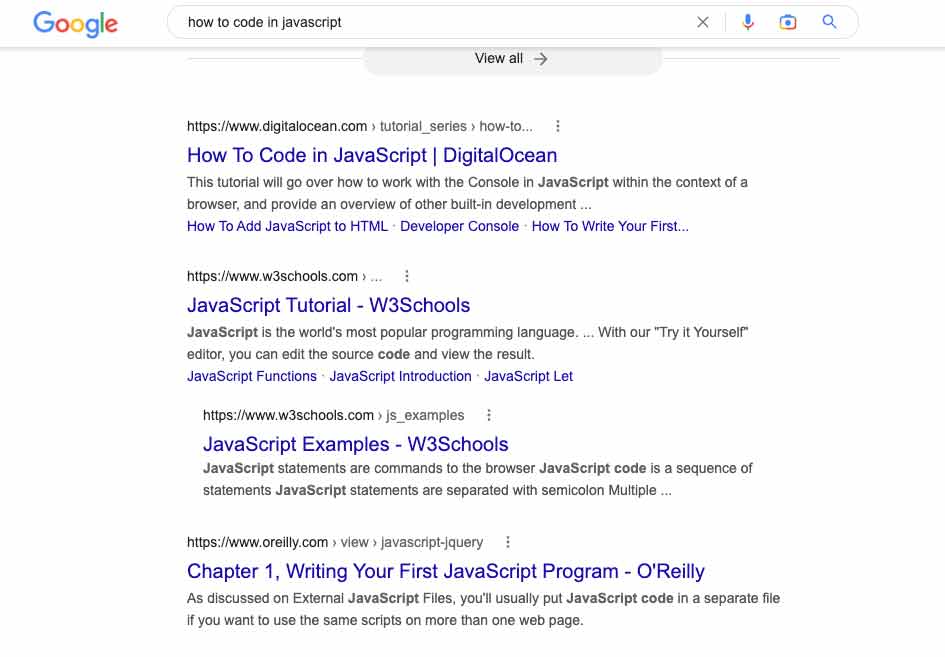
Task: Open three-dot menu for O'Reilly result
Action: click(508, 542)
